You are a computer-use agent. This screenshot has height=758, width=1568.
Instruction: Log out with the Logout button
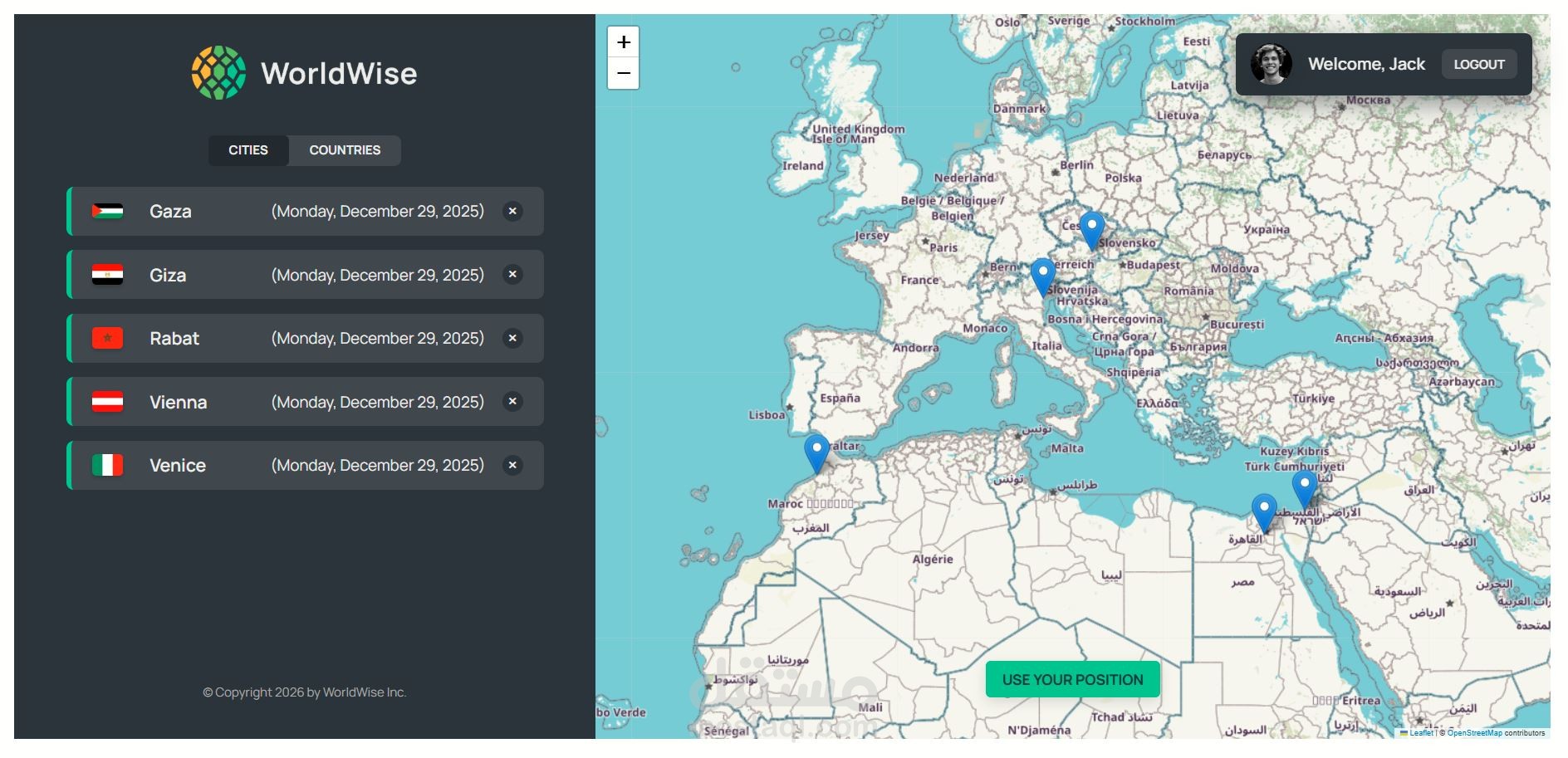(x=1479, y=64)
